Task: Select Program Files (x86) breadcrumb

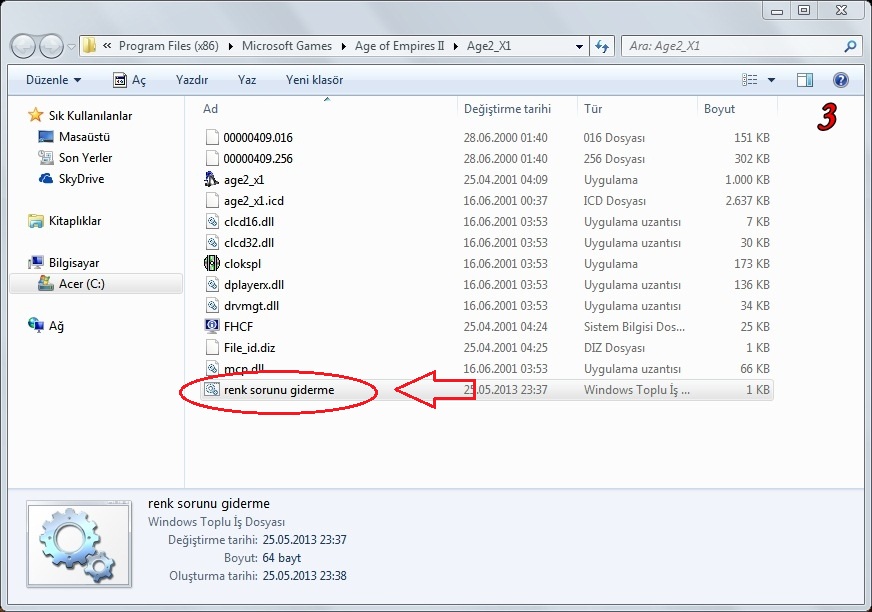Action: tap(169, 46)
